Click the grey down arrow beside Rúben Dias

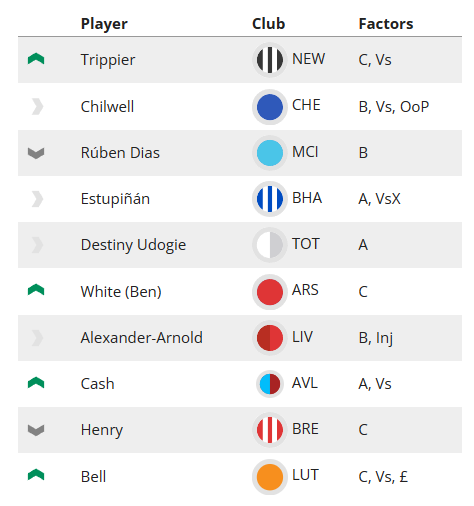click(36, 153)
